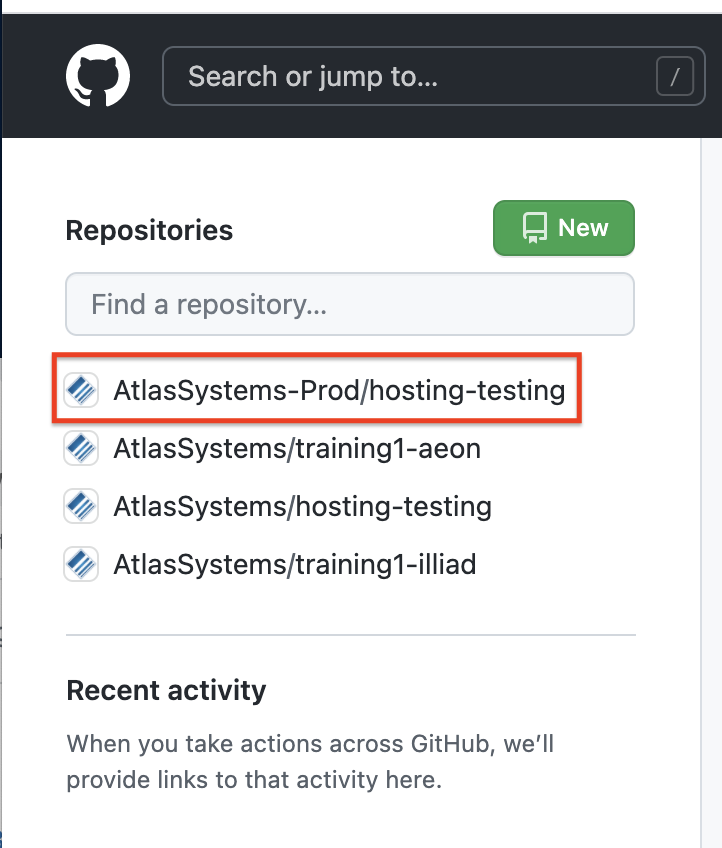Open the AtlasSystems/training1-aeon repository
This screenshot has width=722, height=848.
297,449
